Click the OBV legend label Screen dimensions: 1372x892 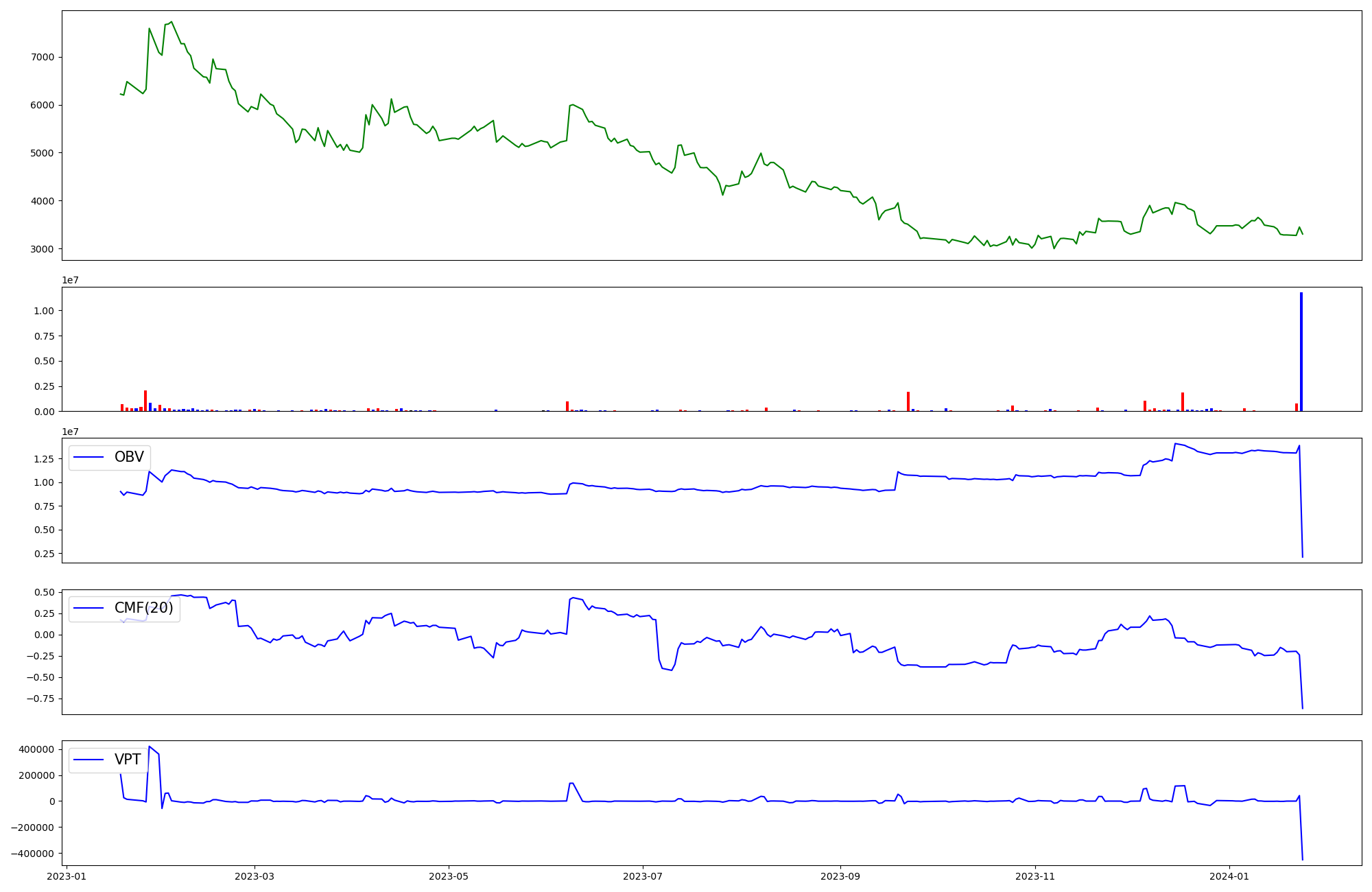pos(129,457)
